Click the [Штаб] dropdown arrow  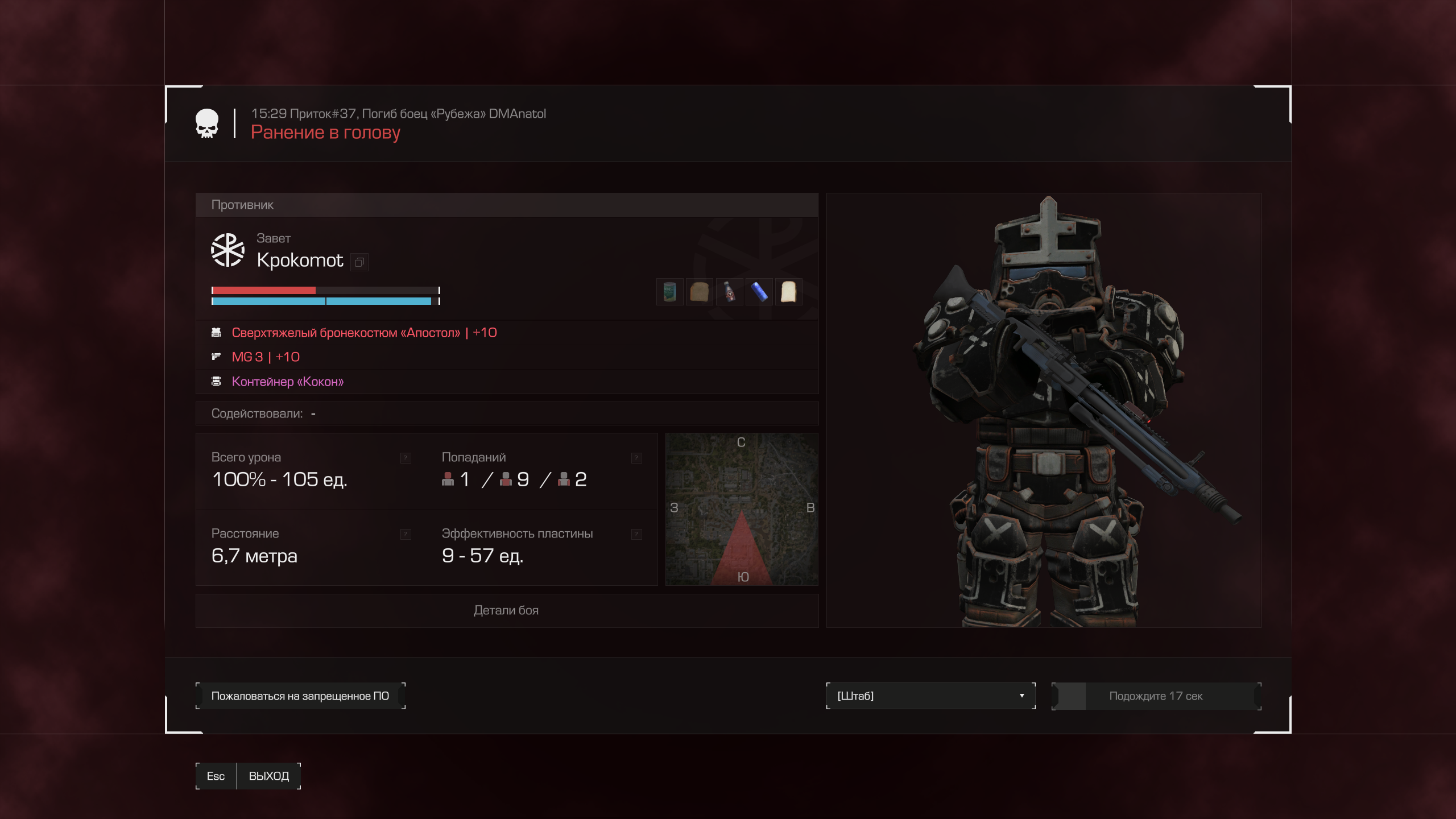point(1021,696)
